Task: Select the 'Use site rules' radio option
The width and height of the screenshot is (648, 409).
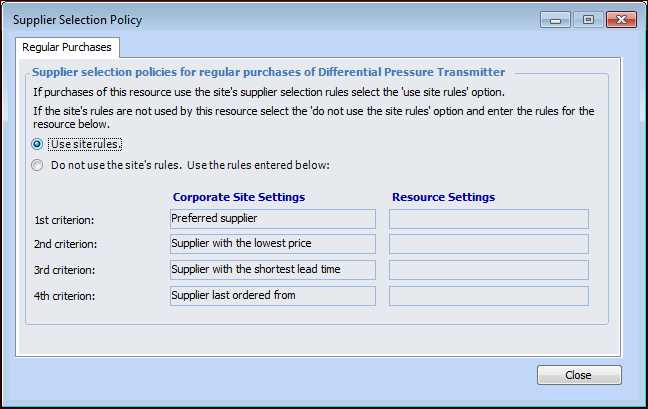Action: point(38,144)
